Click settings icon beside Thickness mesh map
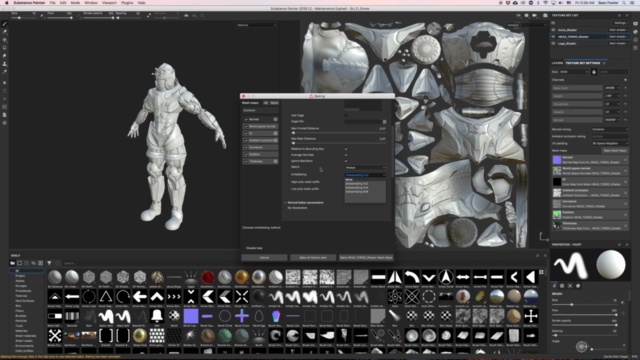This screenshot has height=360, width=640. tap(276, 161)
